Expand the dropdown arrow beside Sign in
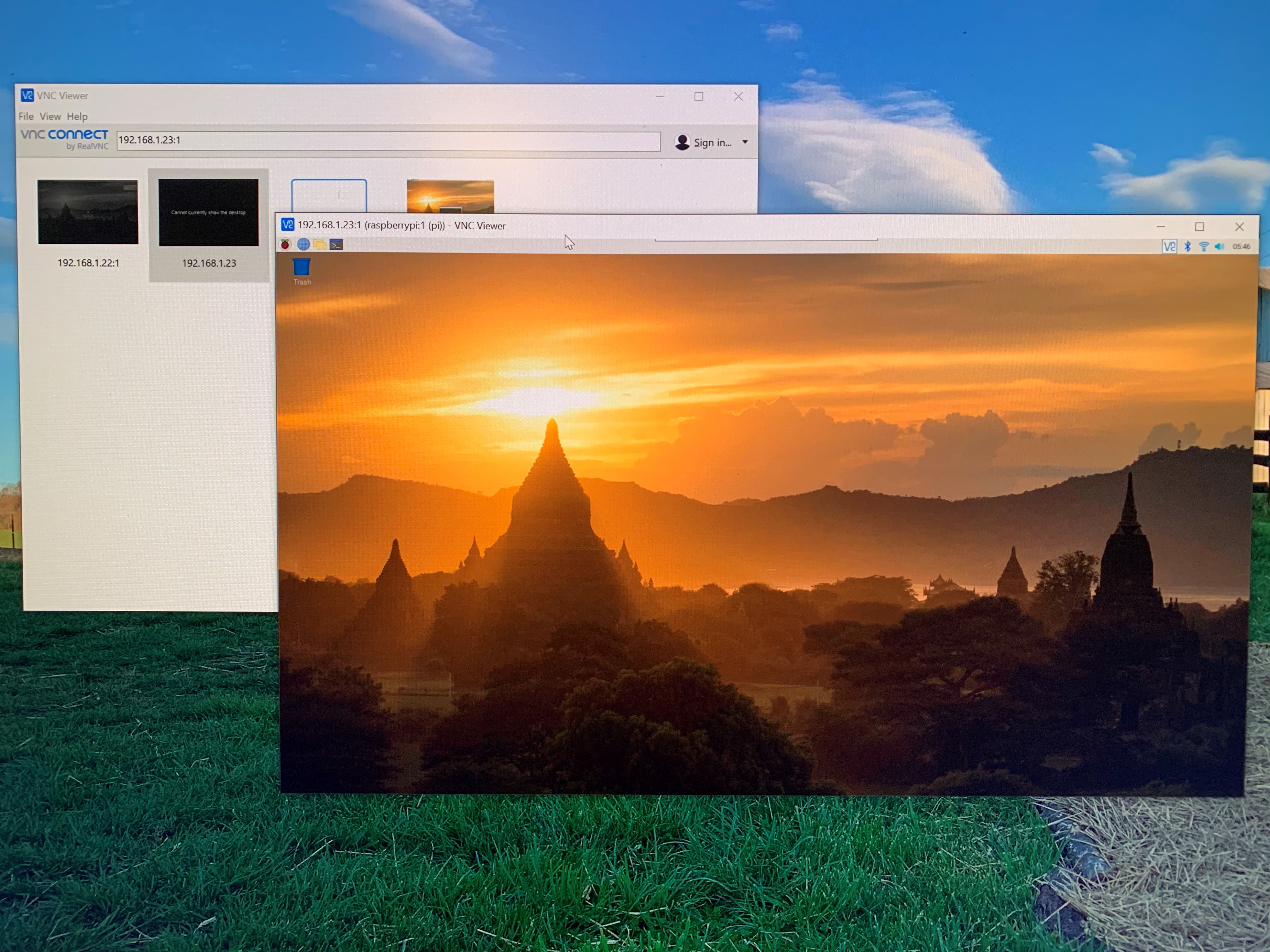 [x=745, y=142]
